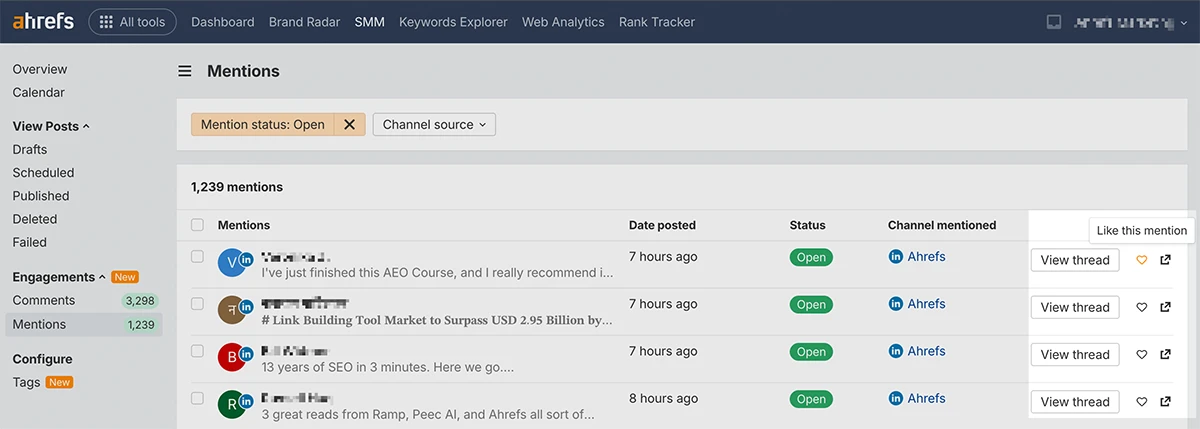Open 13 years of SEO mention externally
The image size is (1200, 429).
1165,354
